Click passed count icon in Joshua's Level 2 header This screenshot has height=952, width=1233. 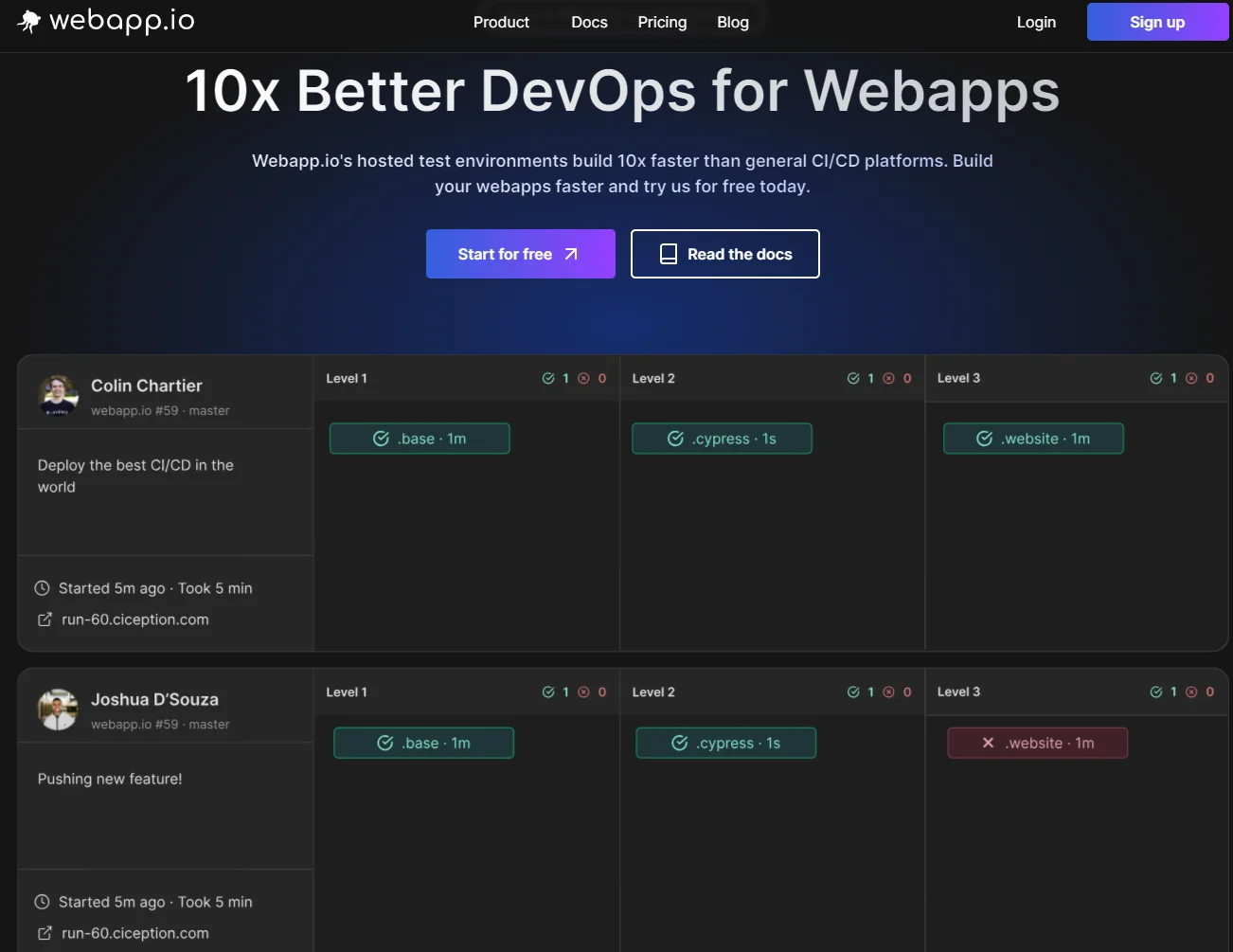point(853,692)
